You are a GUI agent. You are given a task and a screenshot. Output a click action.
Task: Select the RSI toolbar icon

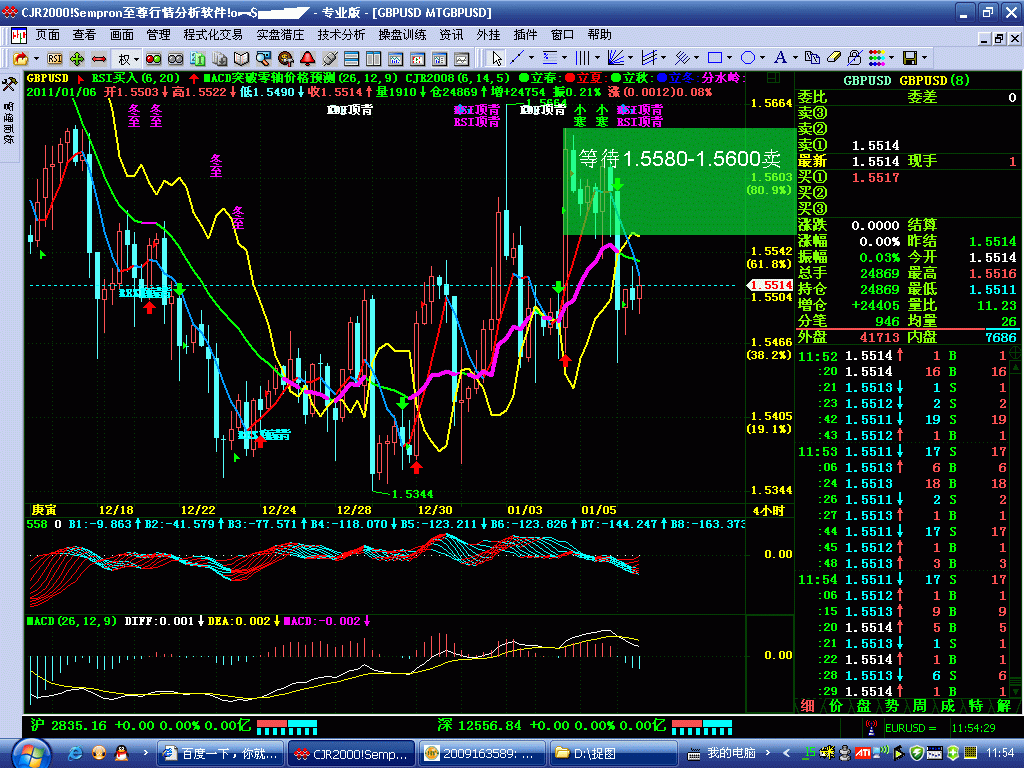[x=53, y=59]
